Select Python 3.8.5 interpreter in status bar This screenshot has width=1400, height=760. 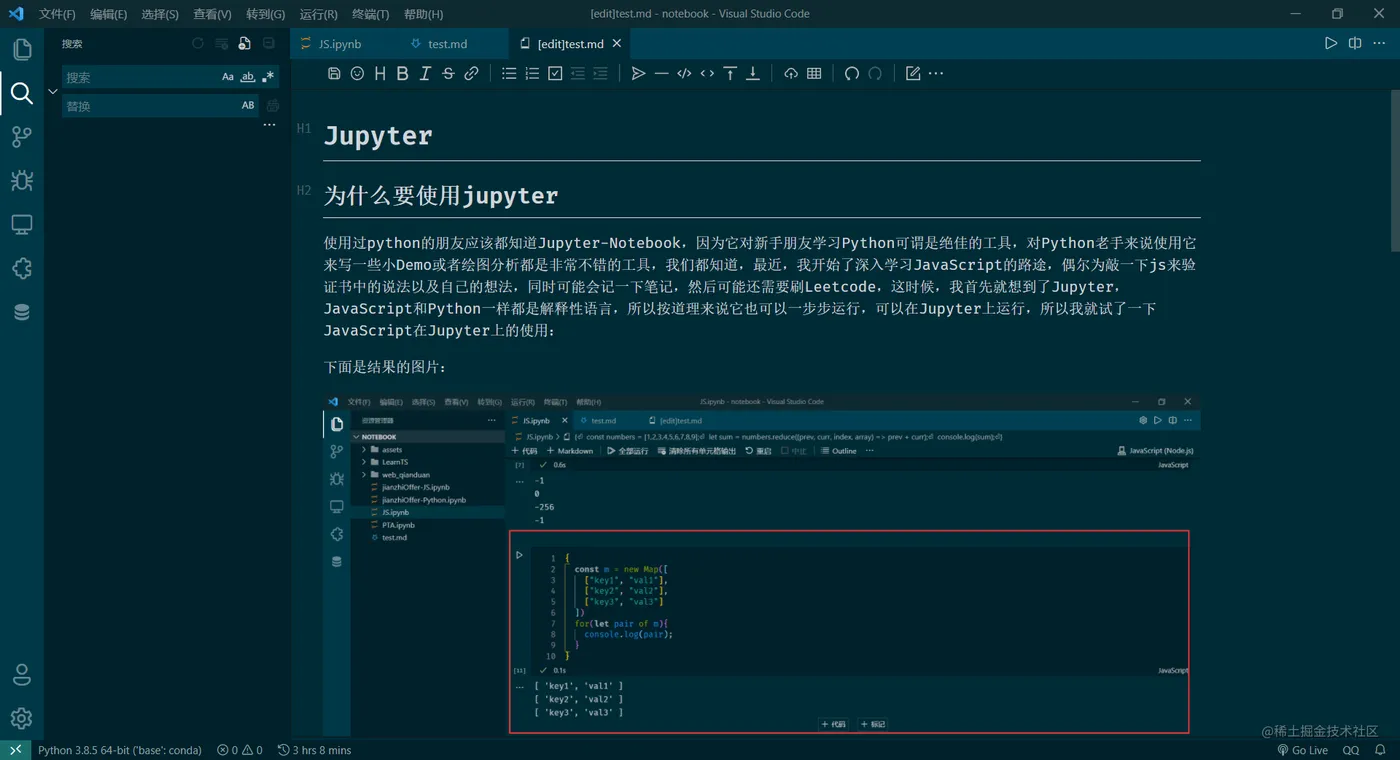click(x=120, y=750)
